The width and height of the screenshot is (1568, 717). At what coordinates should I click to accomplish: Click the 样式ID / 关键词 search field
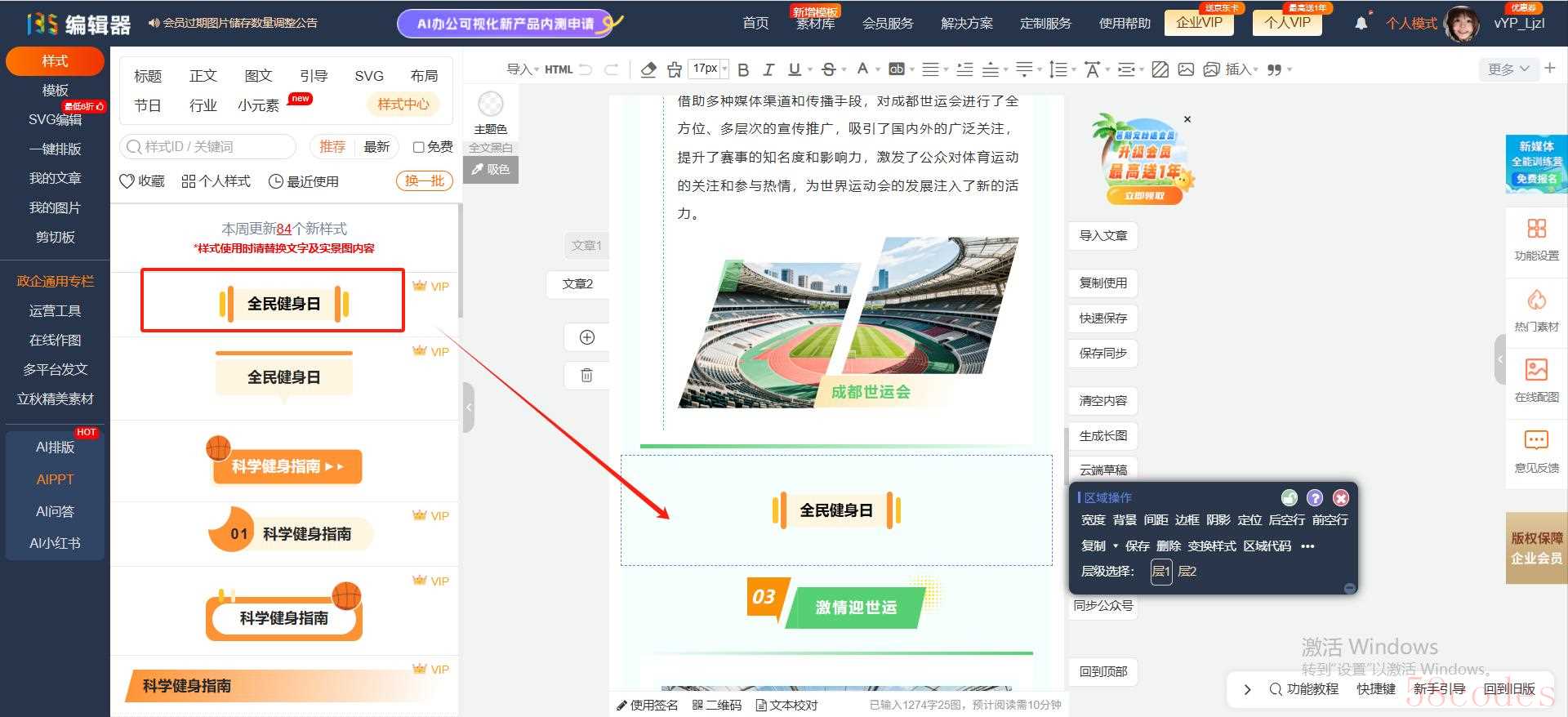tap(207, 147)
